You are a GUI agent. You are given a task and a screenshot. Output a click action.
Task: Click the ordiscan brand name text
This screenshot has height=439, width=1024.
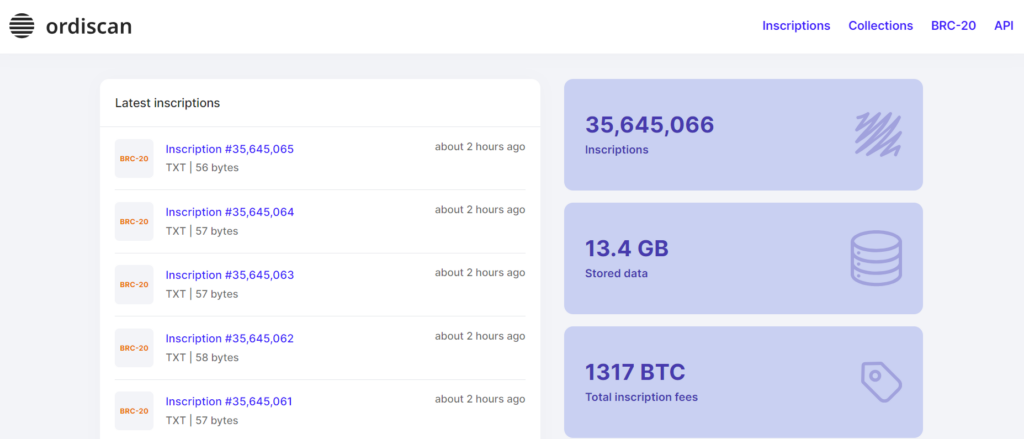pyautogui.click(x=88, y=26)
